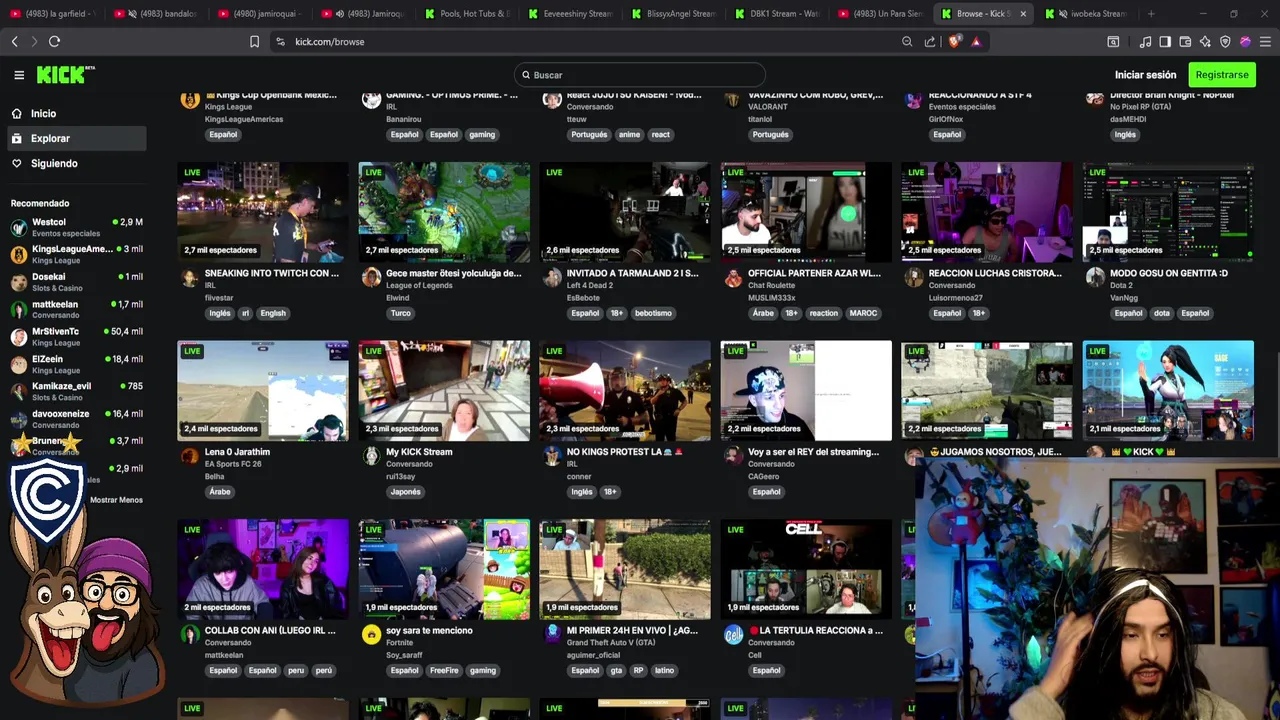The height and width of the screenshot is (720, 1280).
Task: Open Brave Leo AI sparkle icon
Action: [x=1205, y=41]
